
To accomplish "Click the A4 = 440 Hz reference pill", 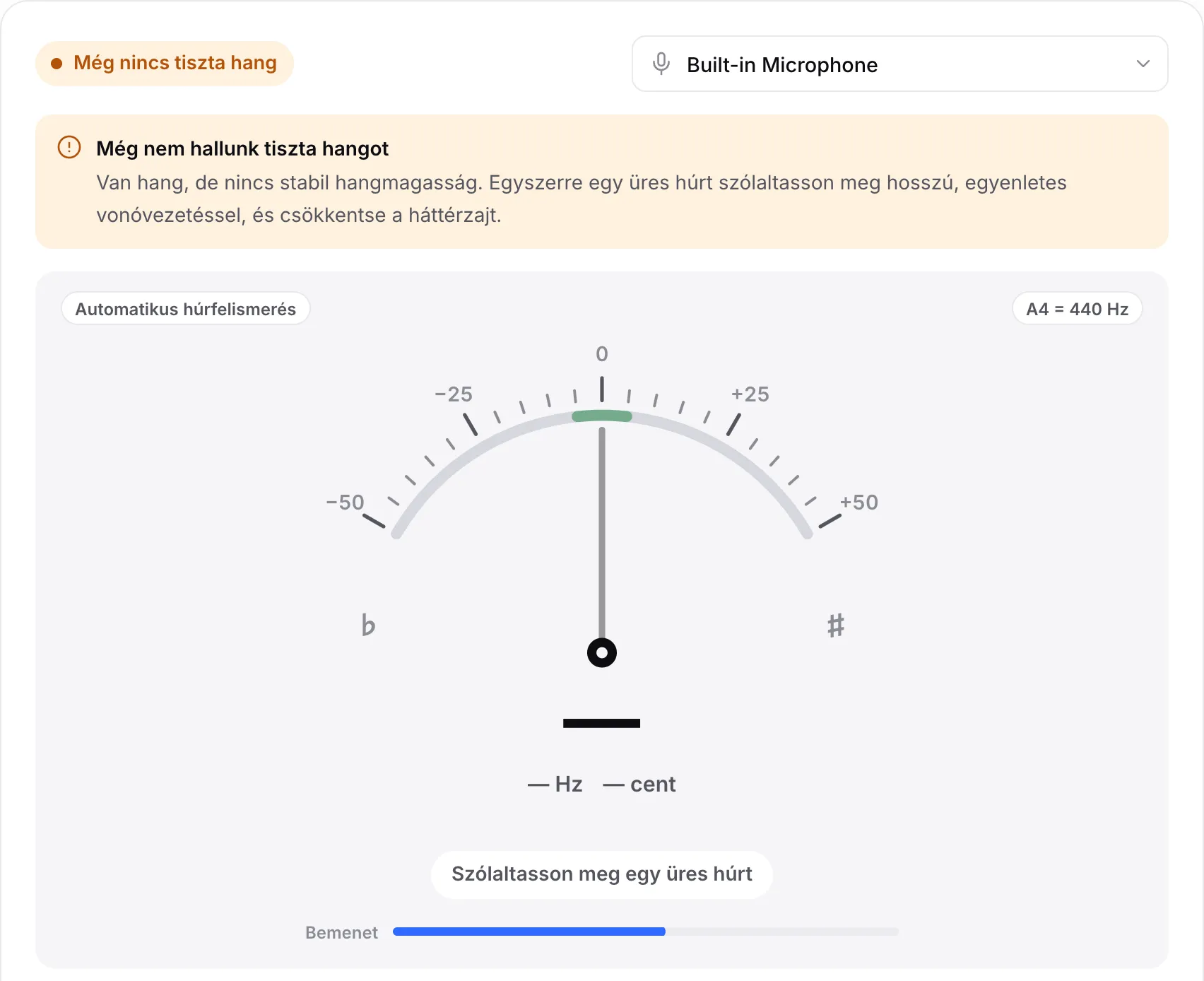I will point(1077,309).
